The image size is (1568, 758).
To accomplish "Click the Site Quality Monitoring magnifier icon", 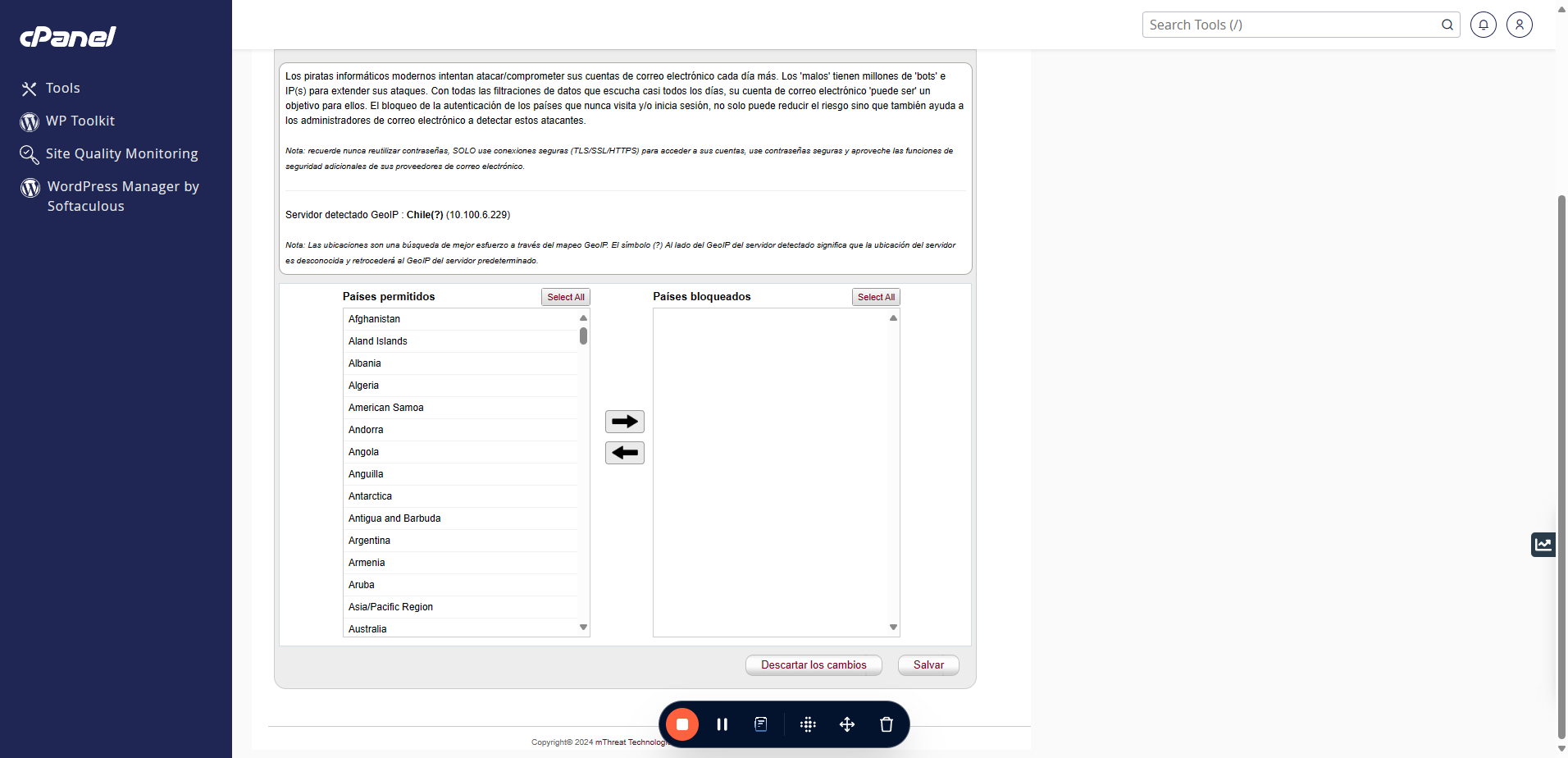I will click(x=30, y=154).
